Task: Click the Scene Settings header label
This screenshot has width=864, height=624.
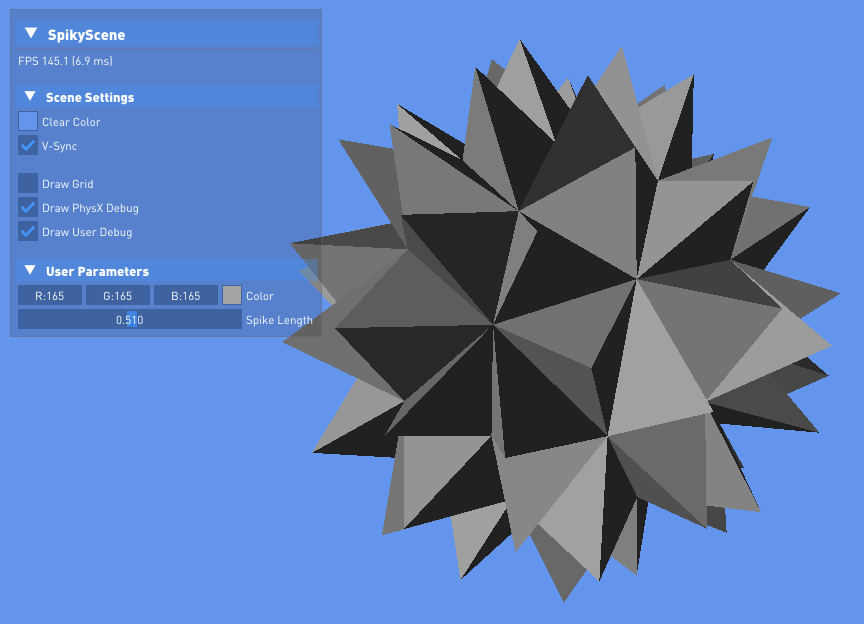Action: click(90, 98)
